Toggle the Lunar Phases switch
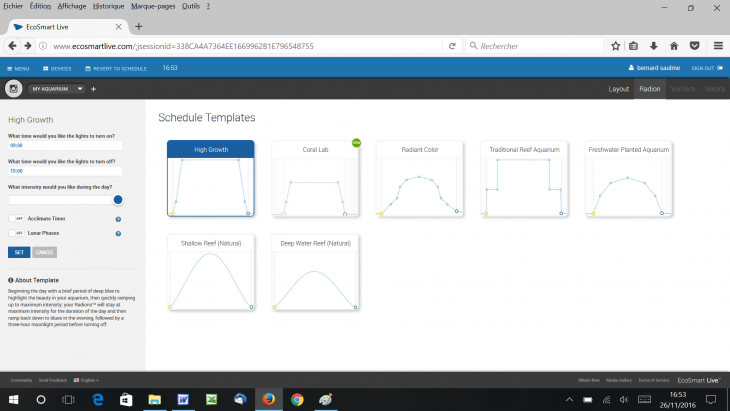 tap(17, 233)
